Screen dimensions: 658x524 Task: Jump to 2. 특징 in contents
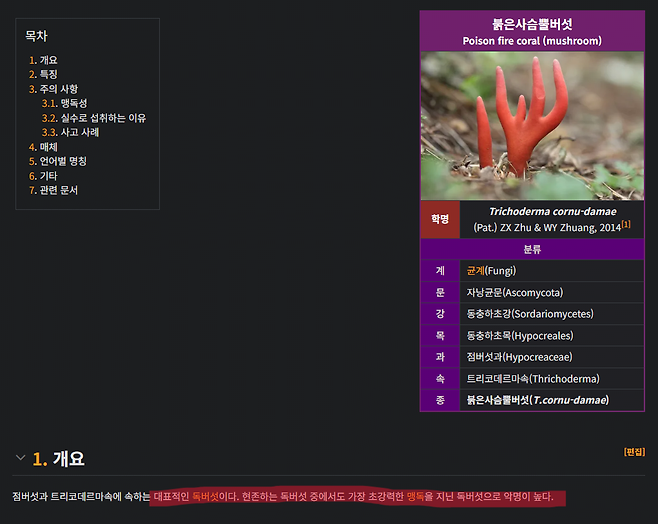43,74
